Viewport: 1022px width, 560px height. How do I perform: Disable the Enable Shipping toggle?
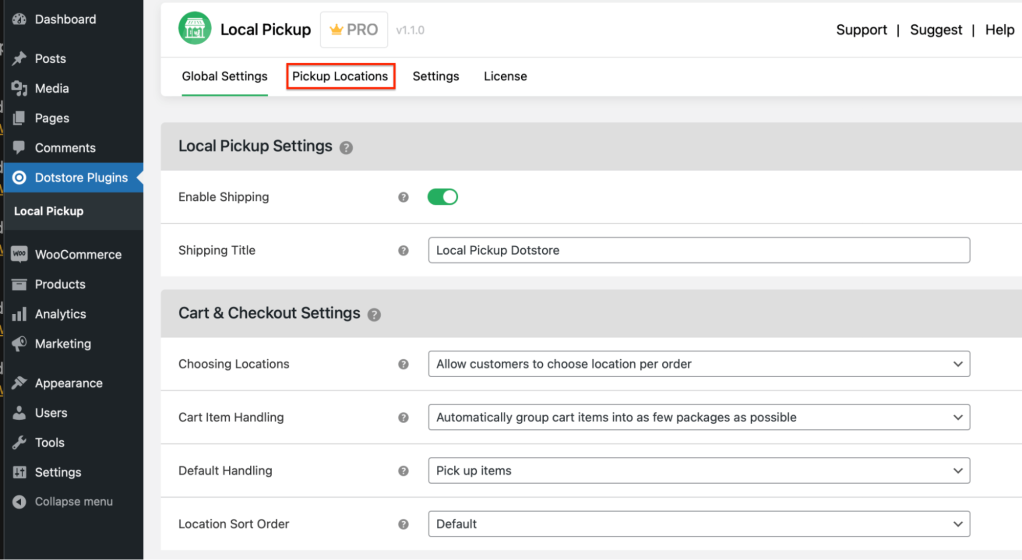point(442,197)
